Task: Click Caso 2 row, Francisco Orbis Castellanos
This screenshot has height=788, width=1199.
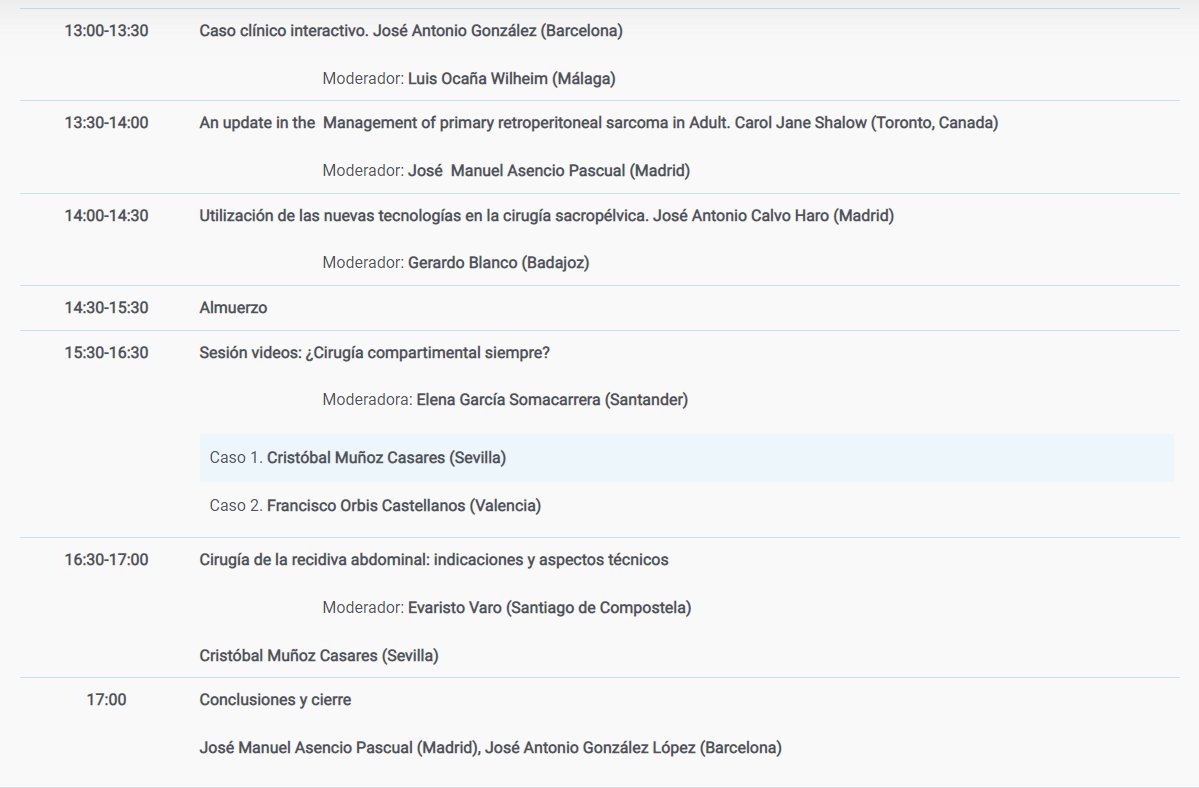Action: 687,505
